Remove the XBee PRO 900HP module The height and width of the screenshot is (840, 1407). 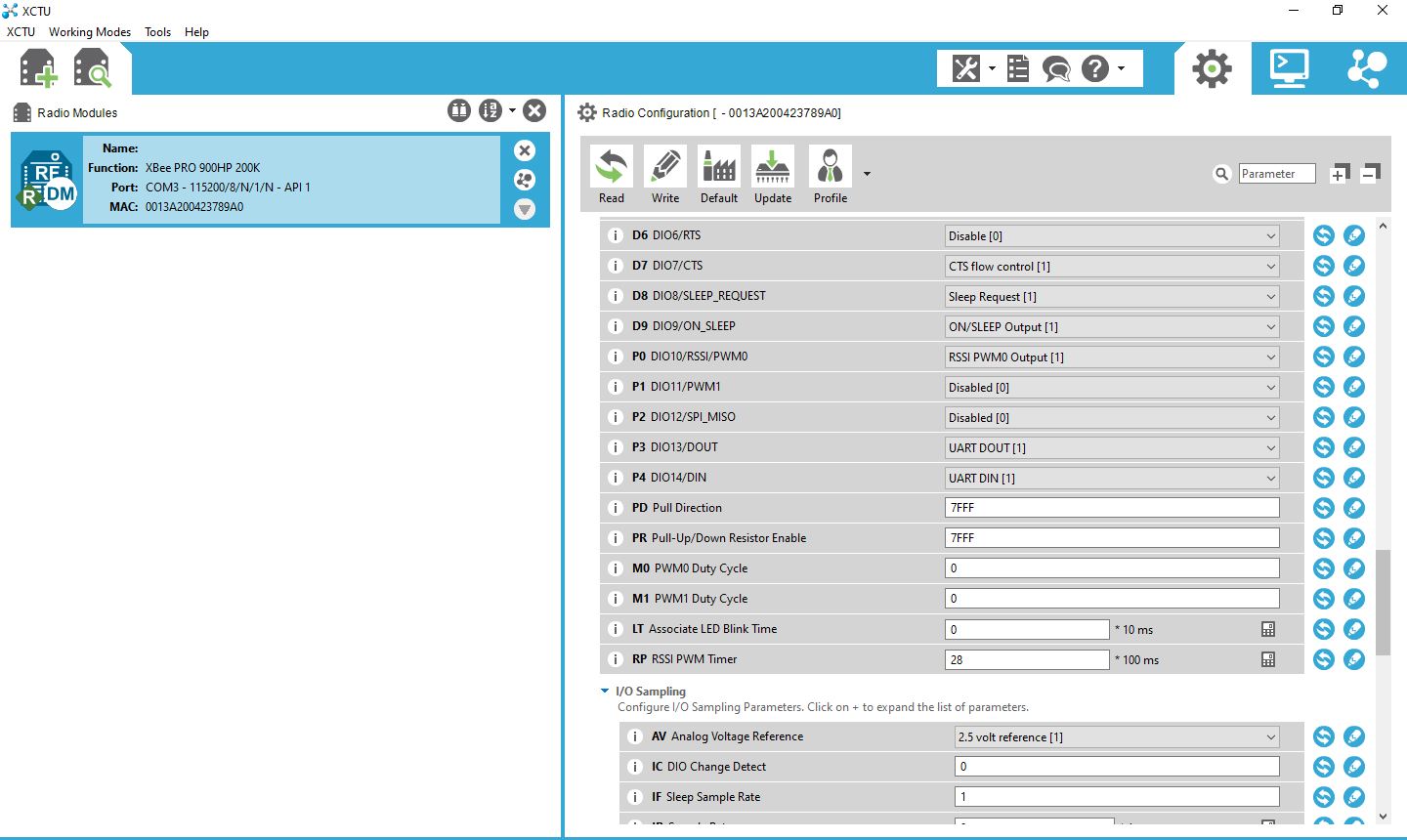pos(525,150)
